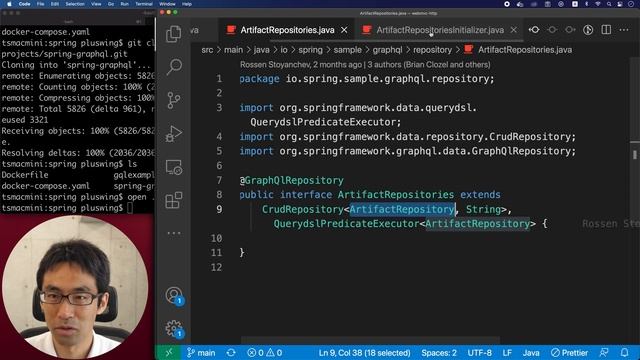The image size is (640, 360).
Task: Expand the java breadcrumb segment
Action: click(262, 50)
